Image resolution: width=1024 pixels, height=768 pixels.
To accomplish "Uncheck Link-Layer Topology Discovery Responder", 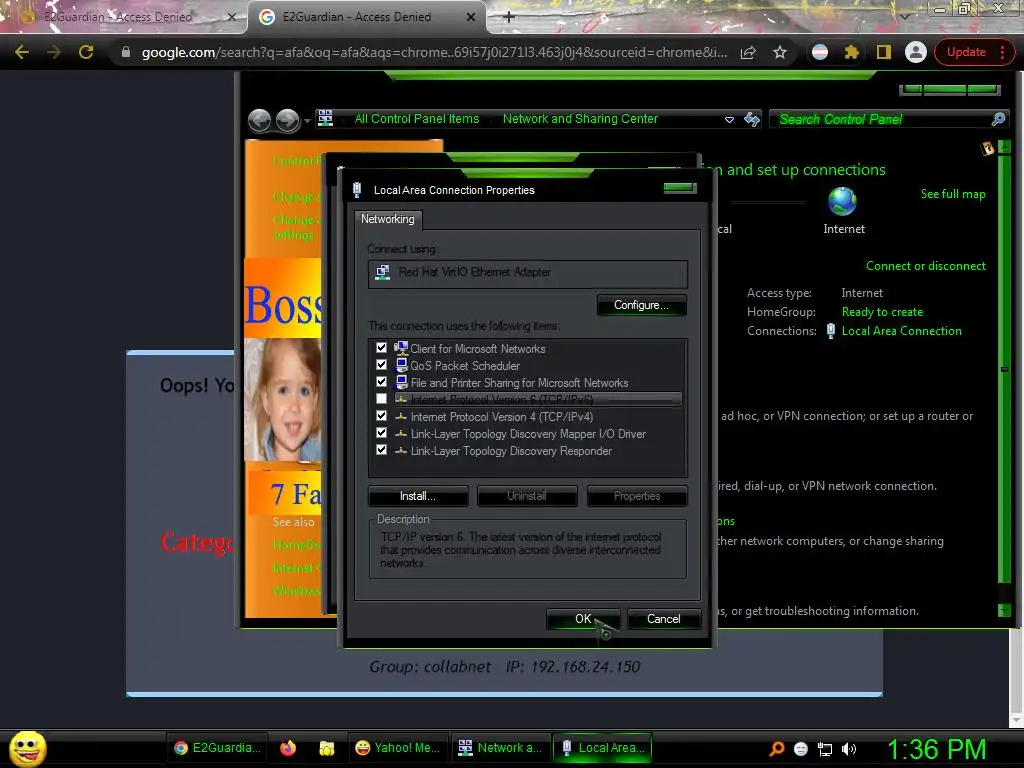I will point(381,450).
